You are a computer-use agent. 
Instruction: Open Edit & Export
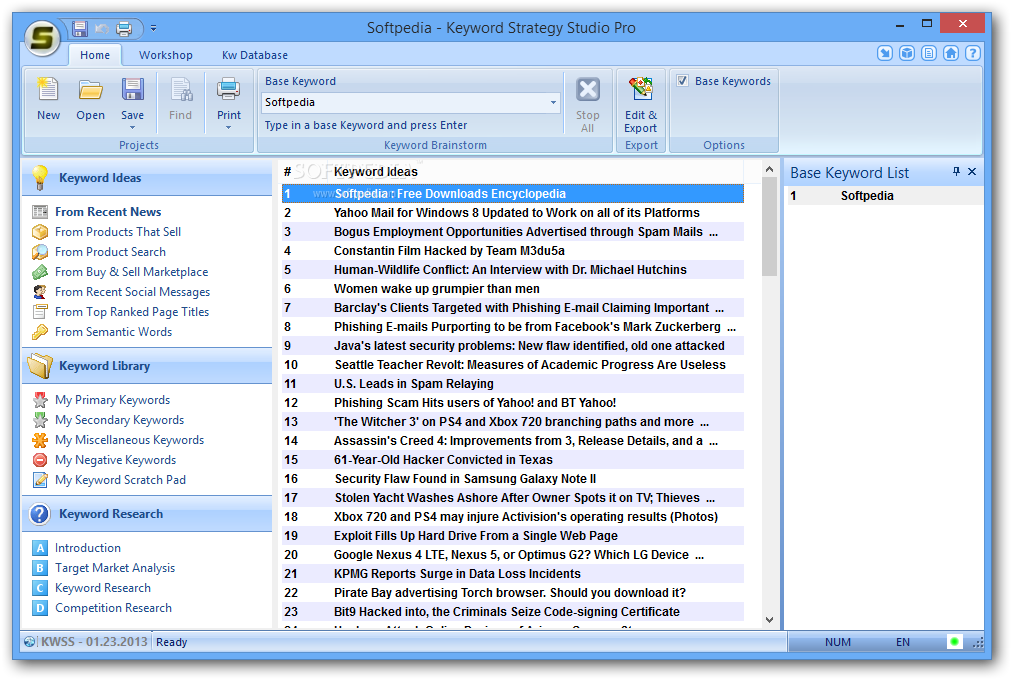(x=641, y=104)
